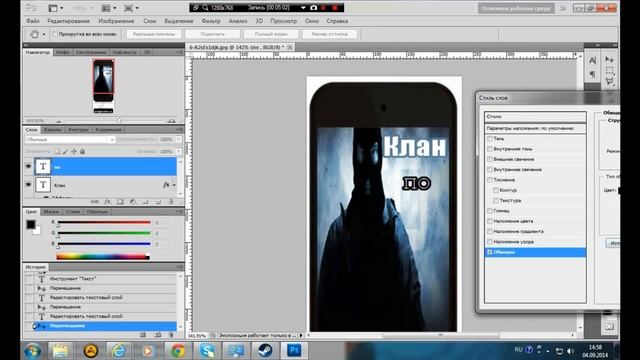Enable Прокрутка во всех окнах checkbox
Image resolution: width=640 pixels, height=360 pixels.
(x=55, y=34)
